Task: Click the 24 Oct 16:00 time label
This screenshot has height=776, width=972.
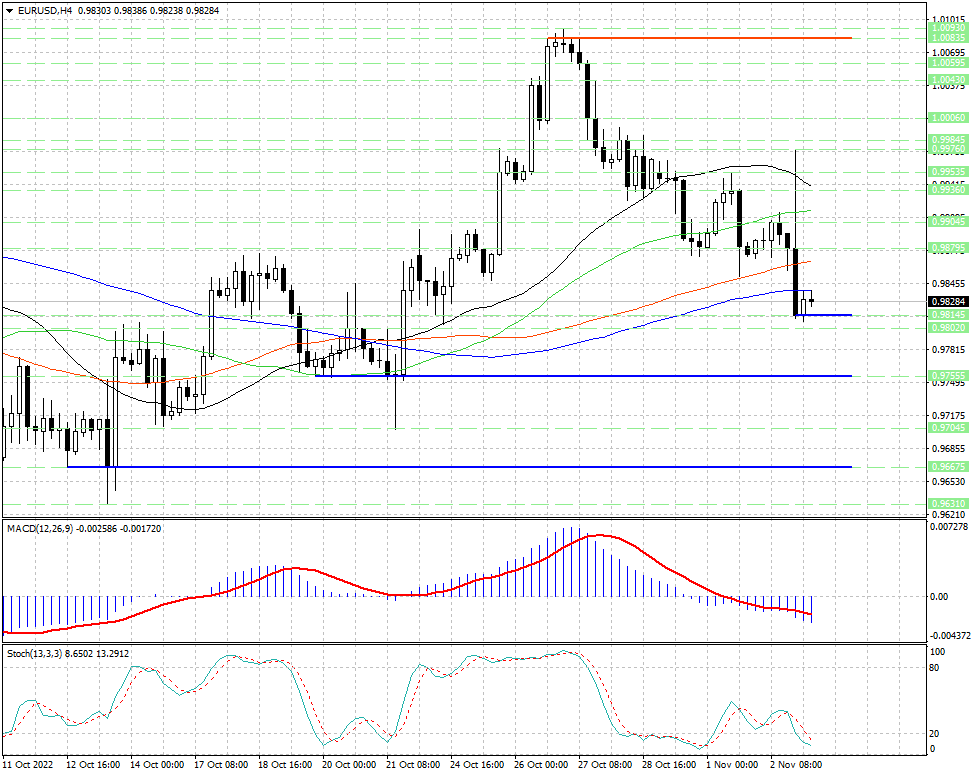Action: tap(477, 765)
